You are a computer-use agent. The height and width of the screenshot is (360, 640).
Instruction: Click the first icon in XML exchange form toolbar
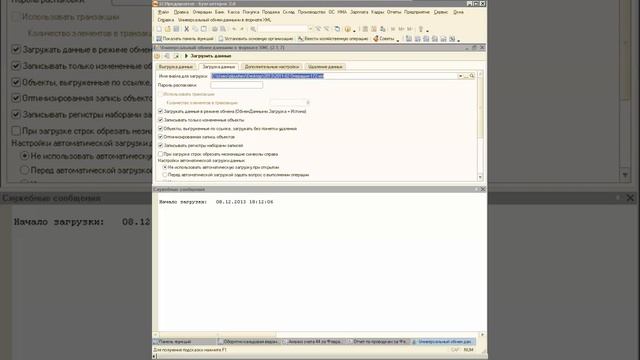click(x=158, y=56)
